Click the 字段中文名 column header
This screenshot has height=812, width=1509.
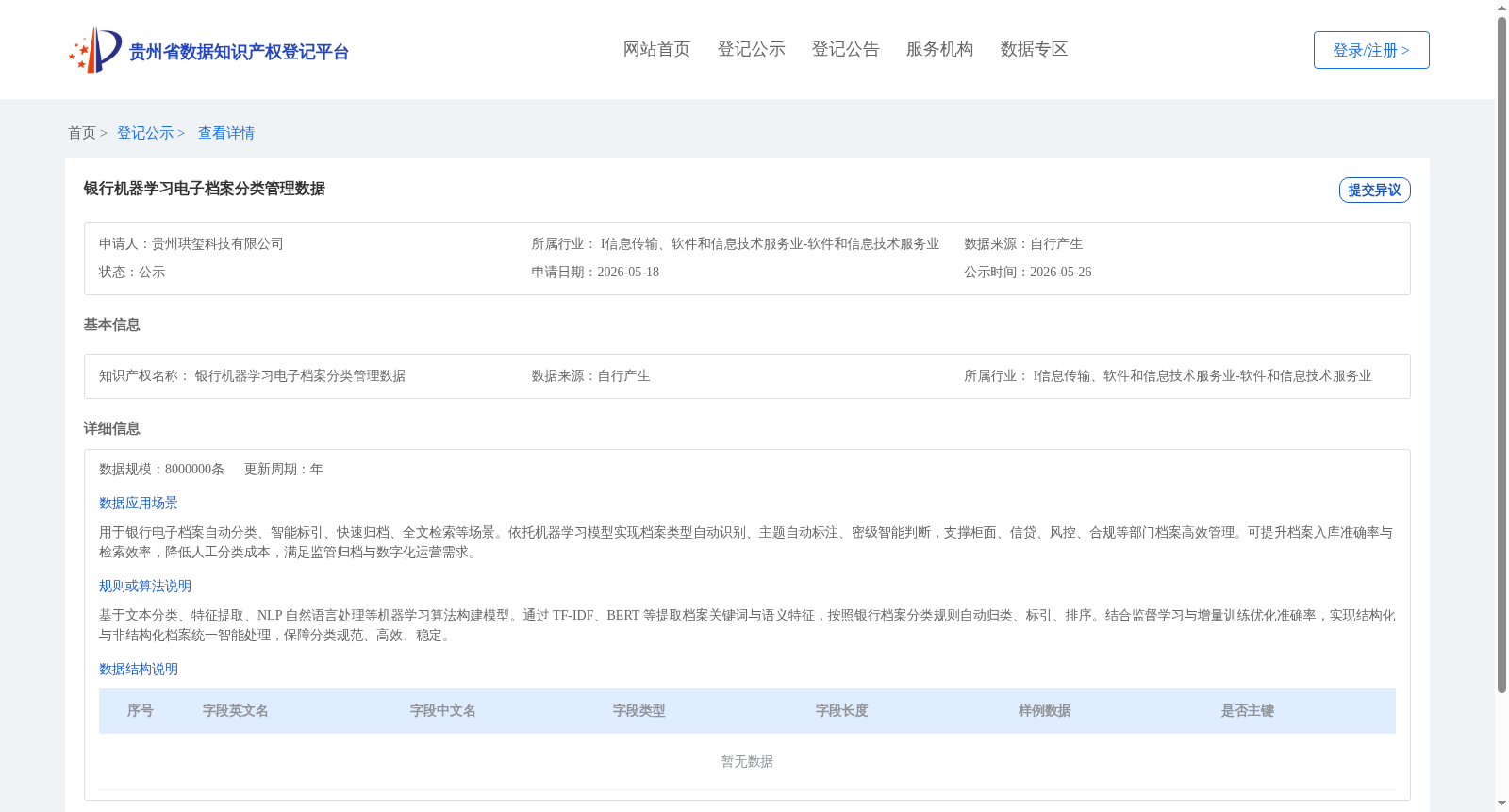click(443, 711)
